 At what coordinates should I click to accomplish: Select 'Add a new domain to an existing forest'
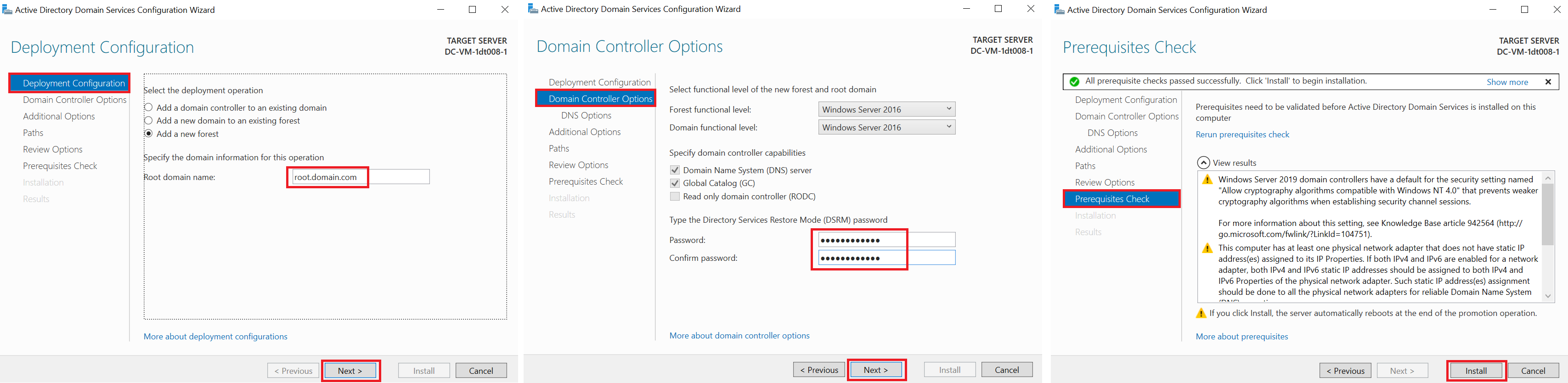pyautogui.click(x=148, y=121)
